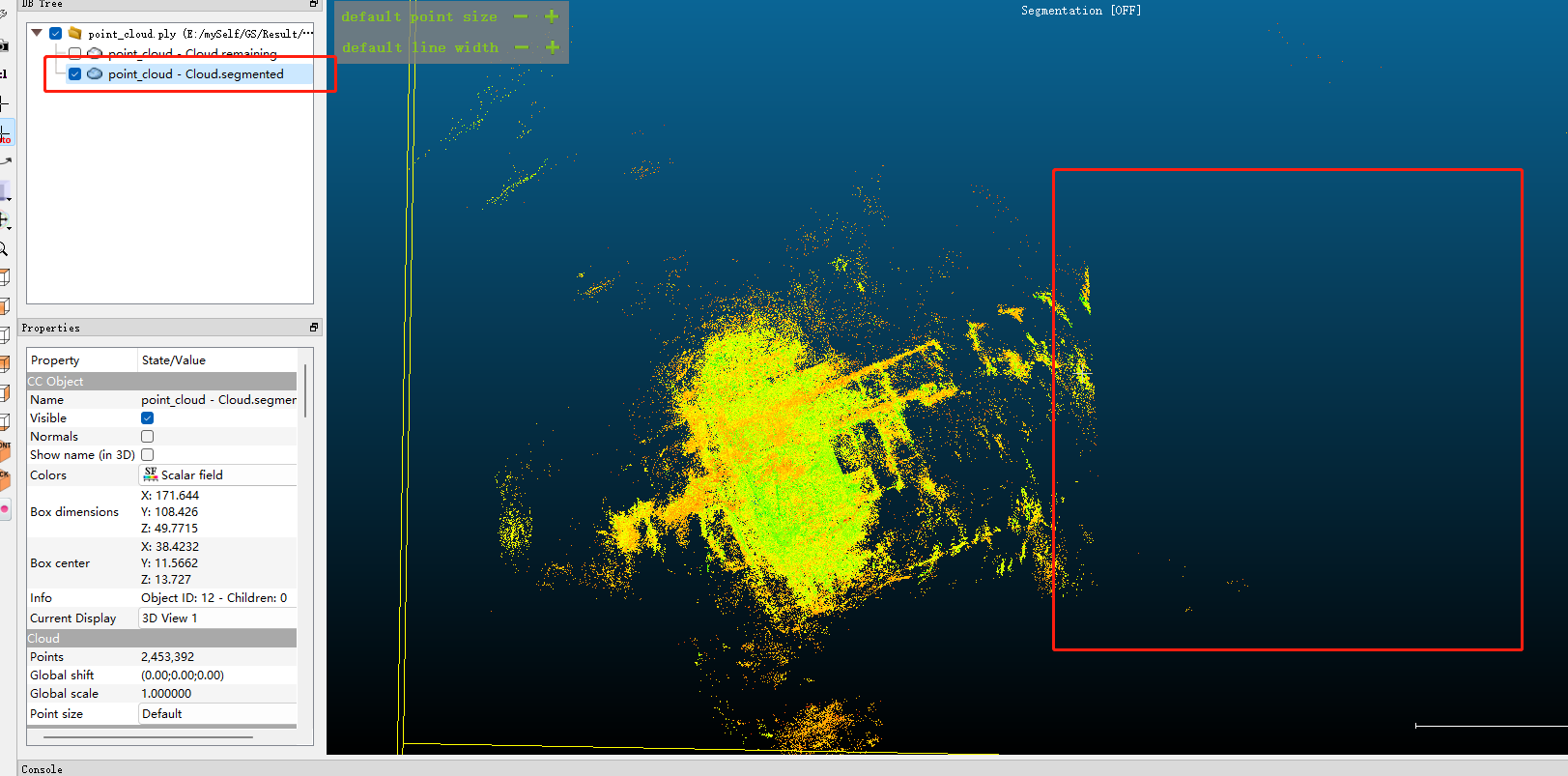Click the point_cloud.ply folder icon
Screen dimensions: 1568x776
point(74,33)
